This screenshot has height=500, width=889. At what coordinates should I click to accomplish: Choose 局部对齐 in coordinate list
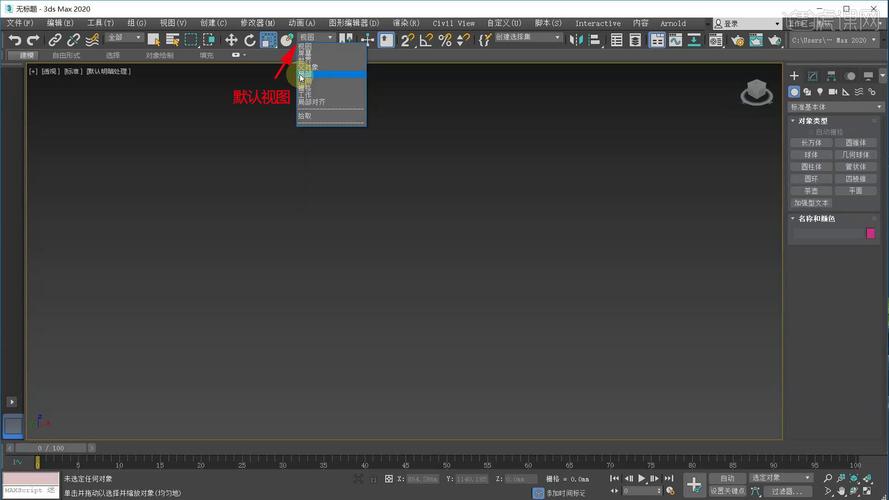[312, 102]
